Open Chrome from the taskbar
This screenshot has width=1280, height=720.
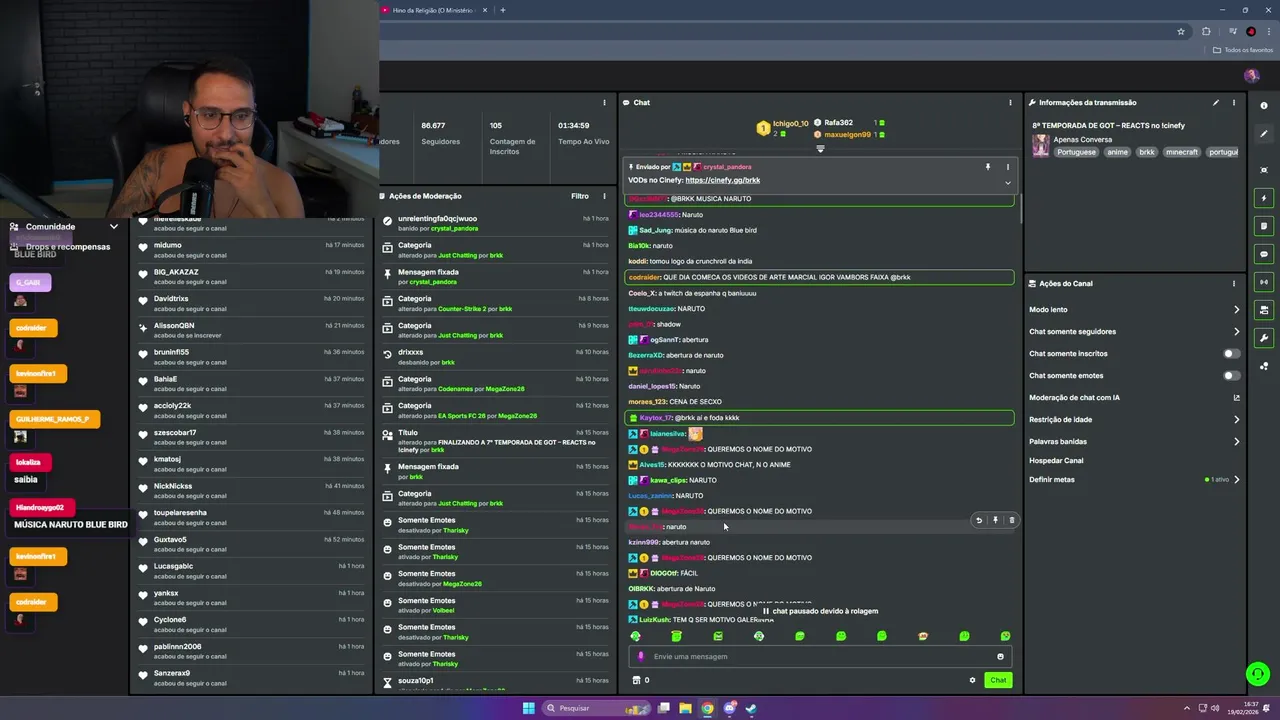(707, 708)
